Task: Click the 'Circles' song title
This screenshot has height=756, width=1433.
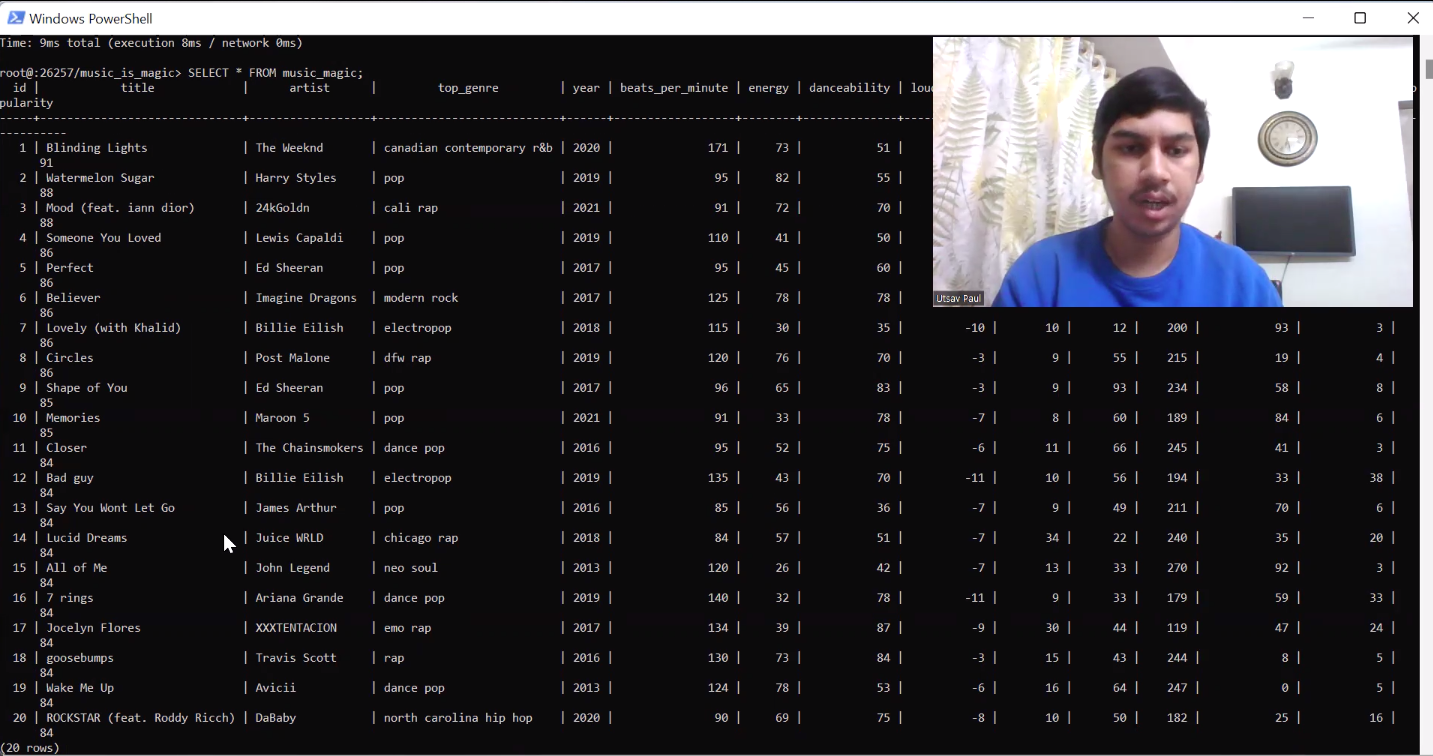Action: coord(69,358)
